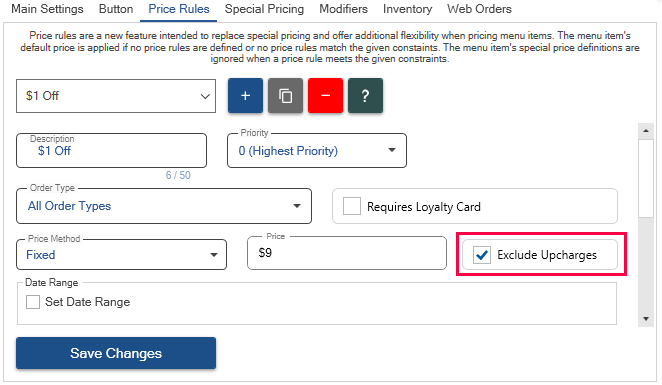
Task: Go to the Main Settings tab
Action: [47, 9]
